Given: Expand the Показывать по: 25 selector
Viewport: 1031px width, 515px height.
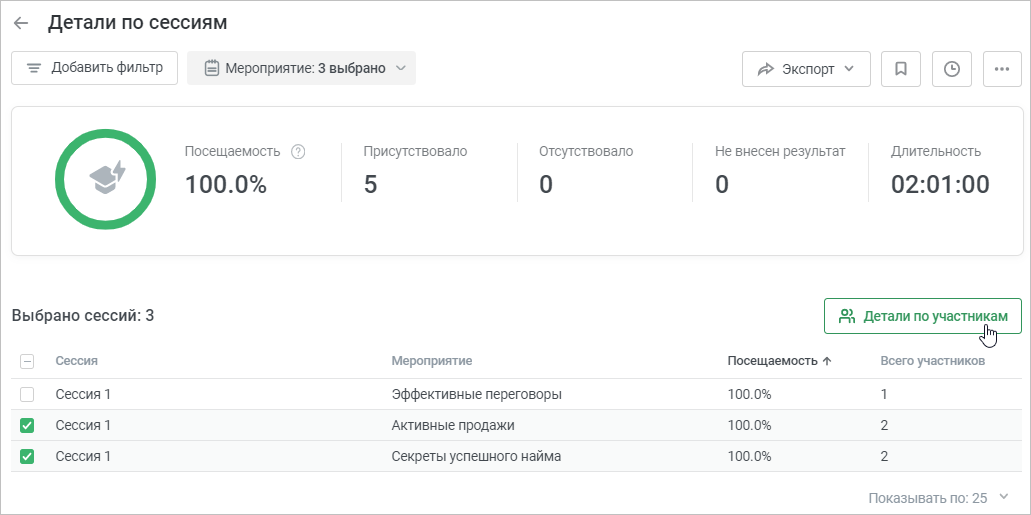Looking at the screenshot, I should point(938,497).
